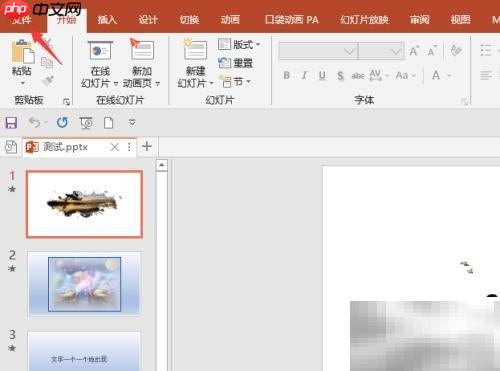The height and width of the screenshot is (371, 500).
Task: Open the font name combo box
Action: (318, 51)
